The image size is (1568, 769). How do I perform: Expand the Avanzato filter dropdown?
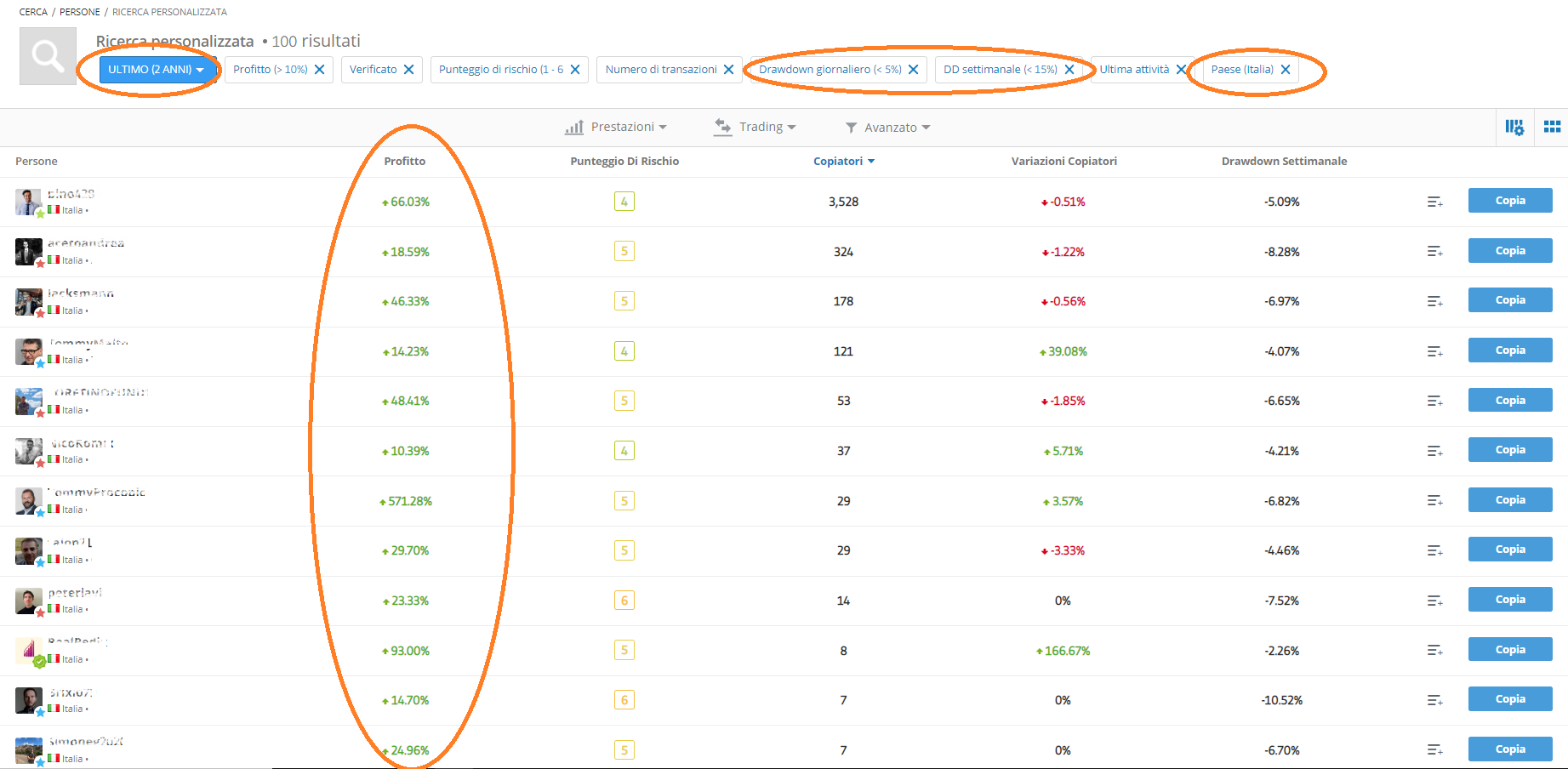point(887,128)
